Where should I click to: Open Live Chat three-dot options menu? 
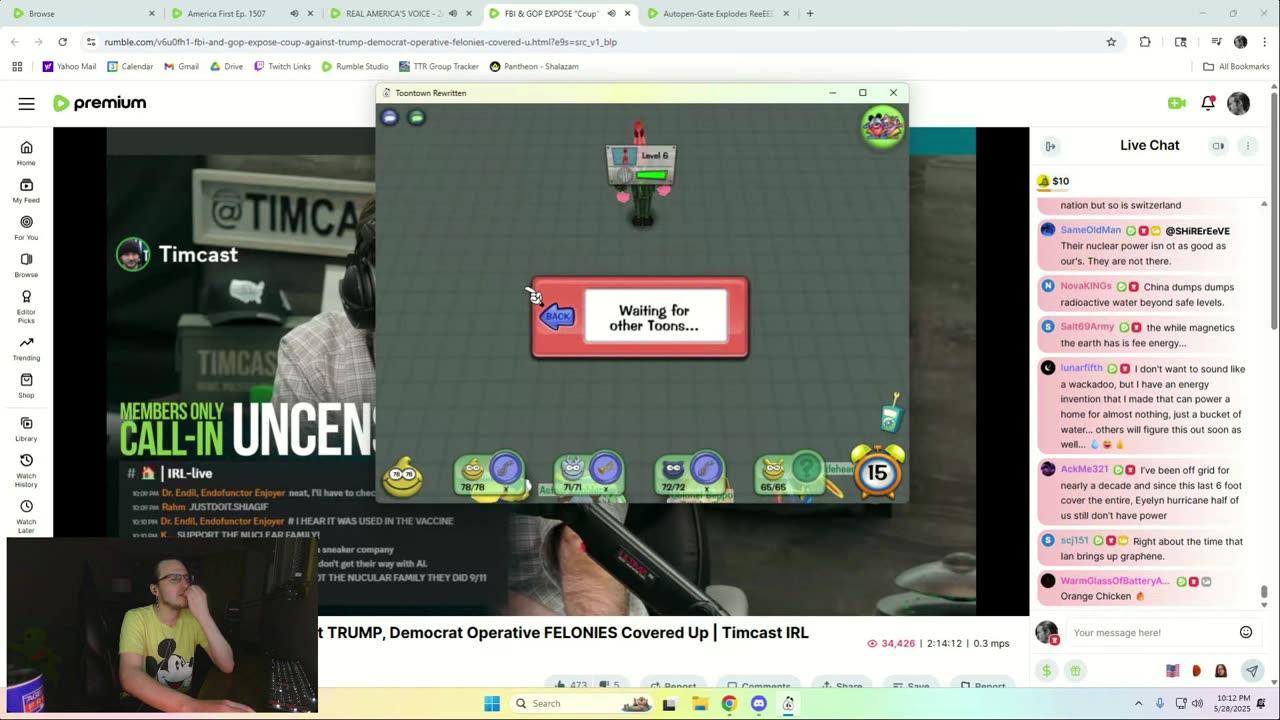1247,146
